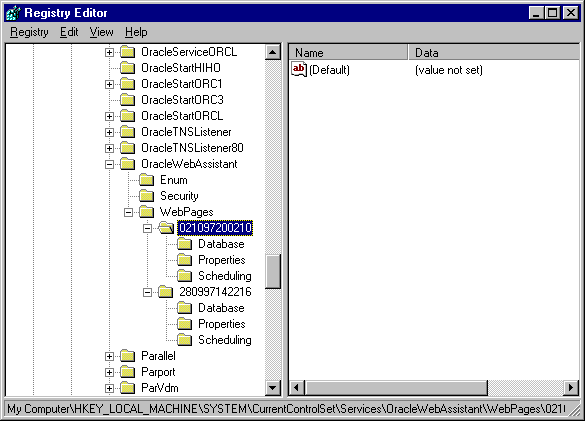Click the OracleStartORC1 folder icon
Screen dimensions: 585x421
[128, 84]
